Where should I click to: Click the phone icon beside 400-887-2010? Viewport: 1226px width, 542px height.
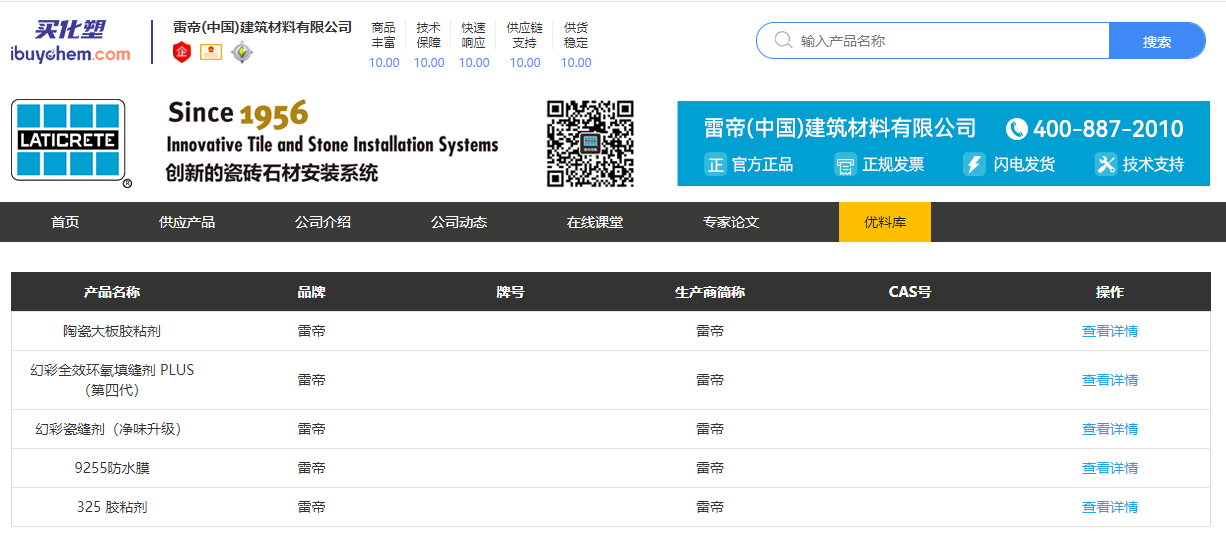1016,129
